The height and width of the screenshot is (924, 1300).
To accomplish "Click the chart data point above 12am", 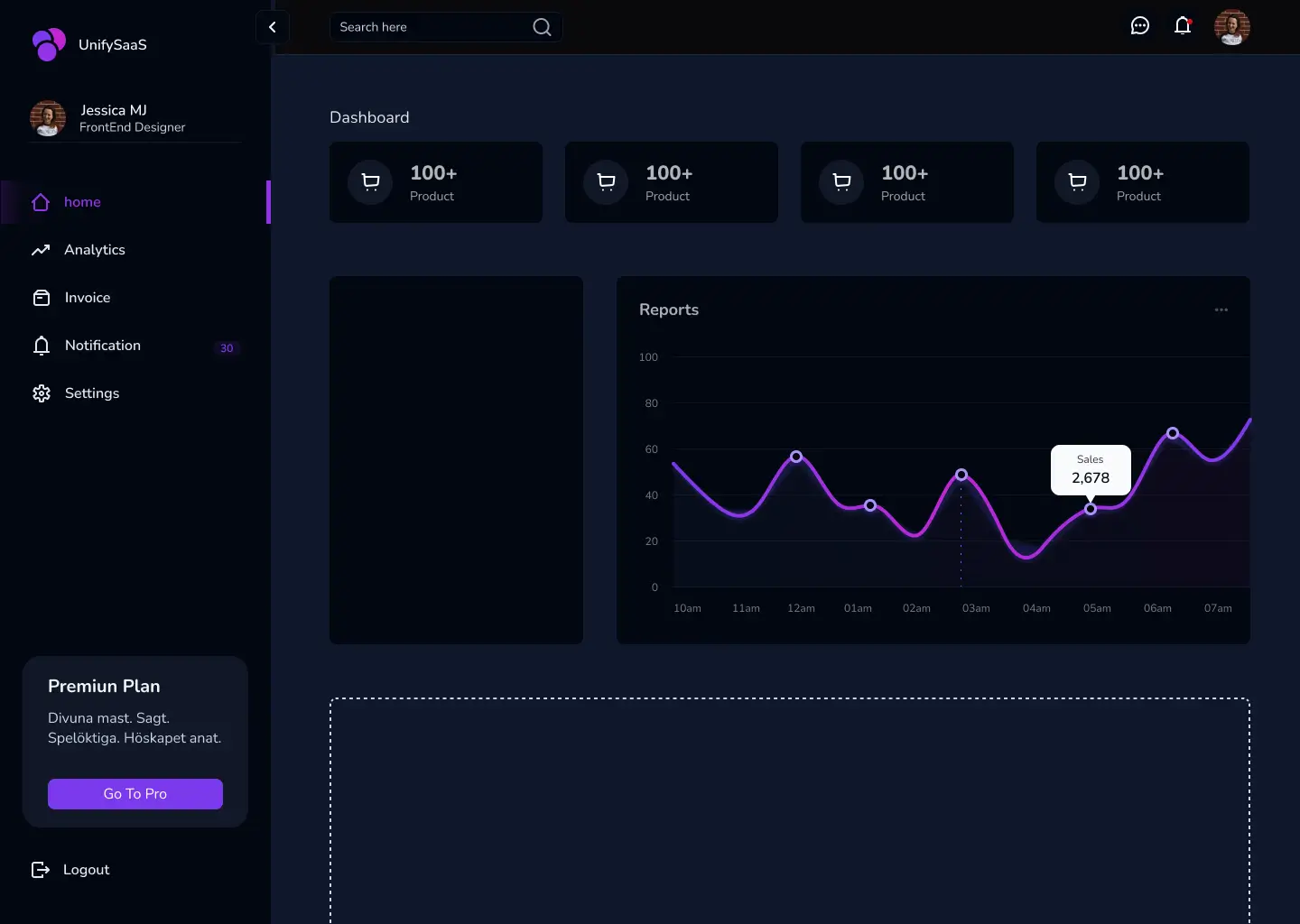I will click(796, 457).
